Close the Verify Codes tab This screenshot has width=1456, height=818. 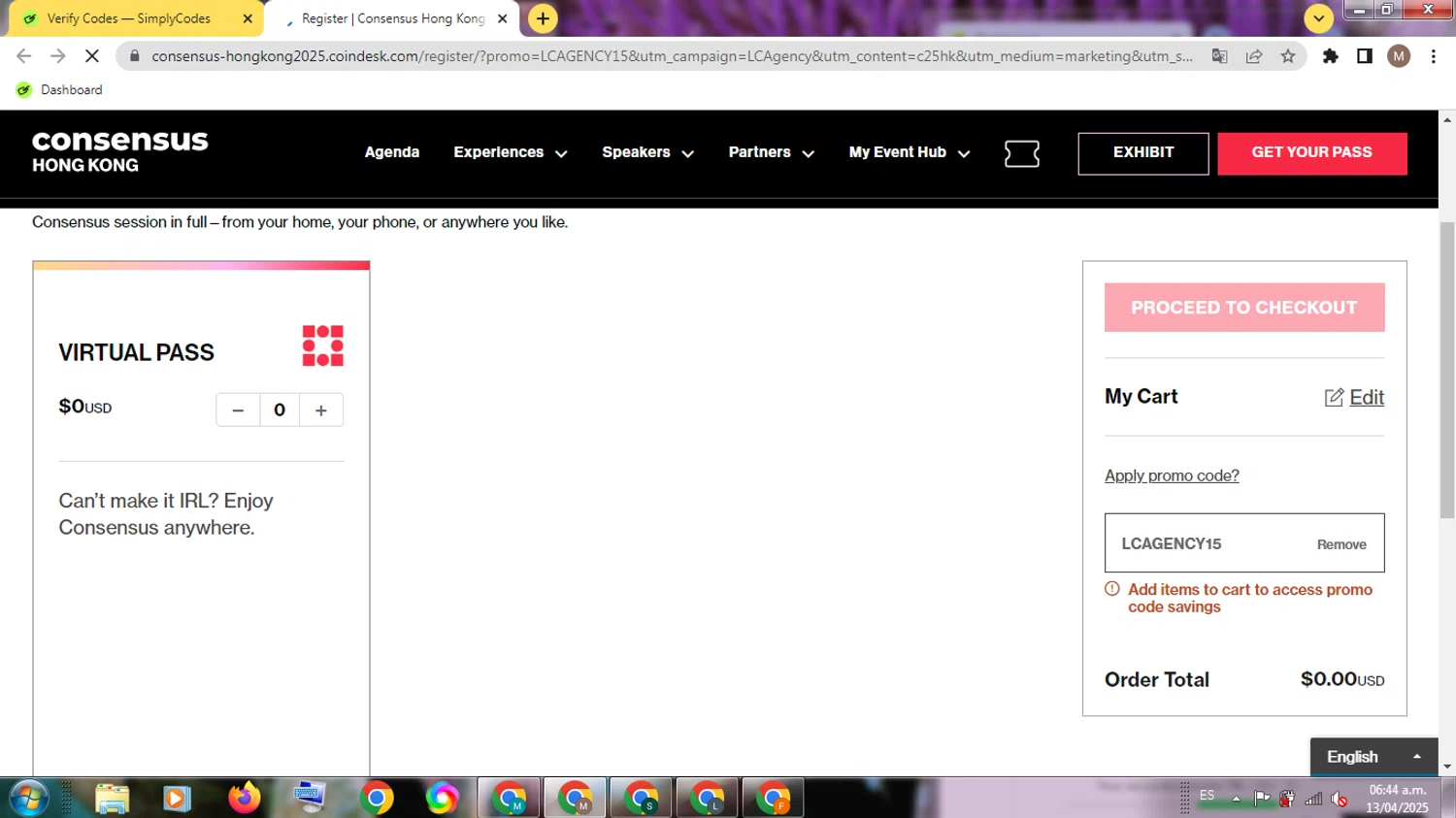(248, 18)
